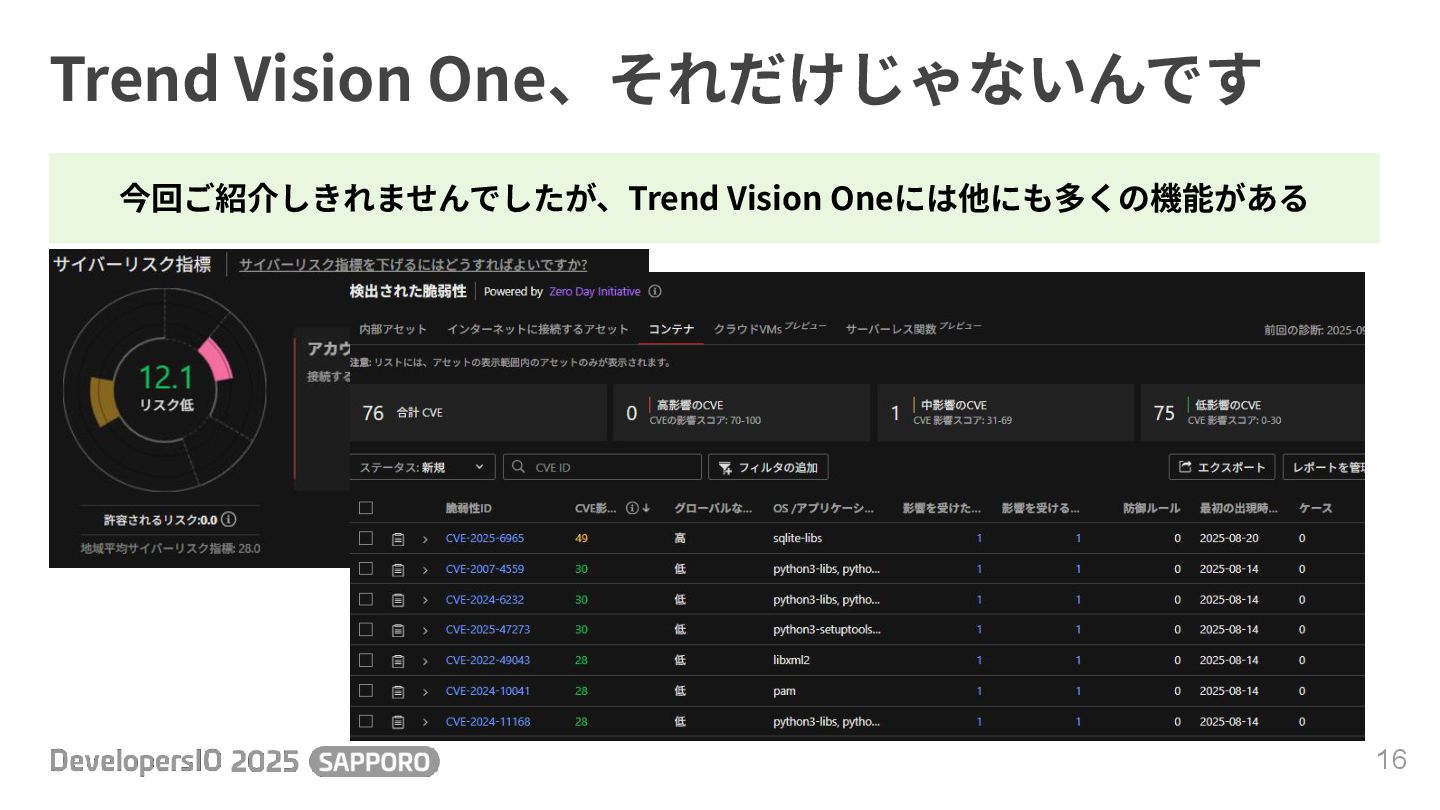Open clipboard icon for CVE-2025-47273 row
Viewport: 1440px width, 810px height.
tap(398, 630)
